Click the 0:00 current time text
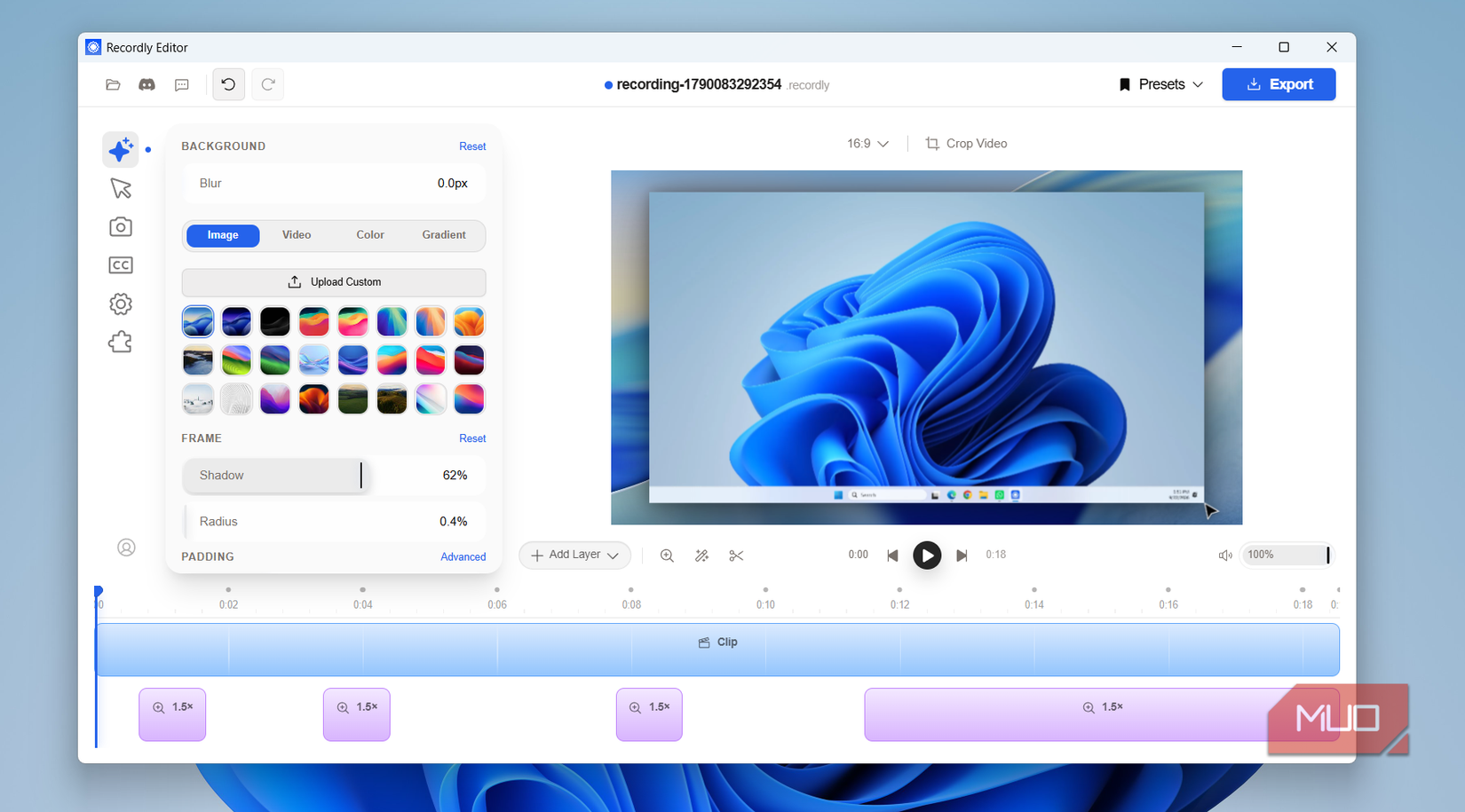 click(858, 555)
